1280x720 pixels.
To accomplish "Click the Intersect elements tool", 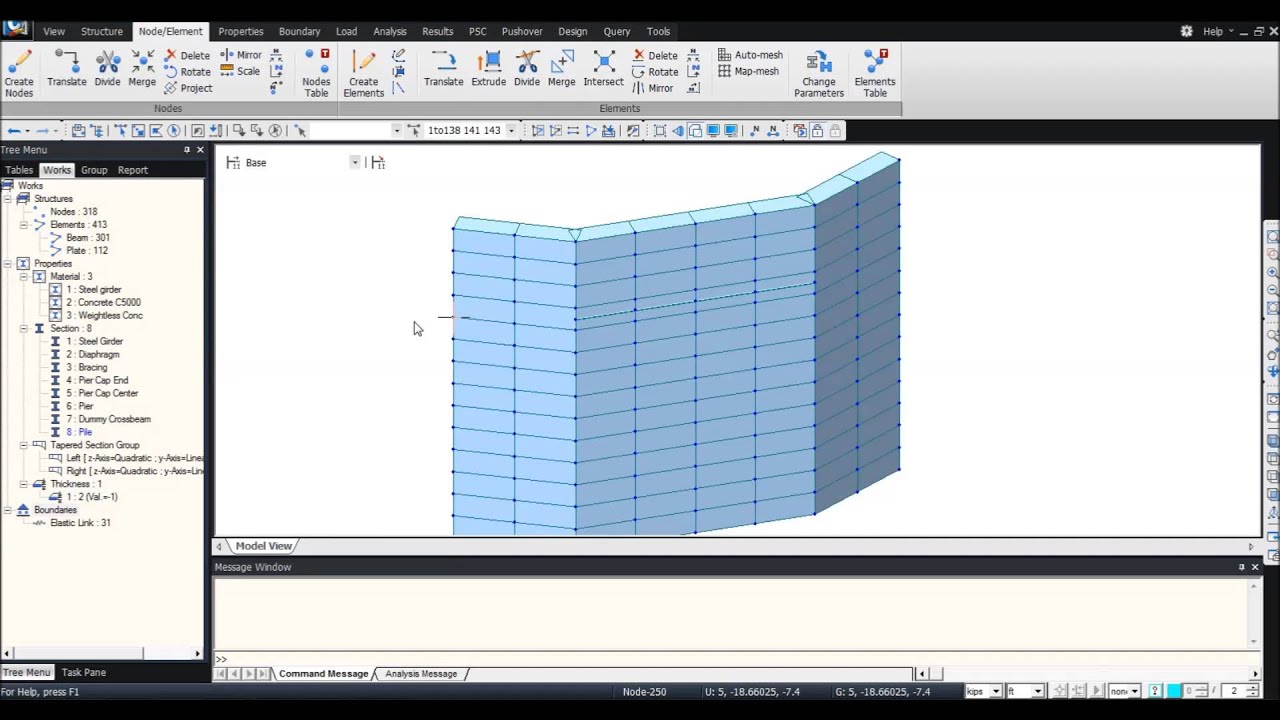I will click(603, 69).
